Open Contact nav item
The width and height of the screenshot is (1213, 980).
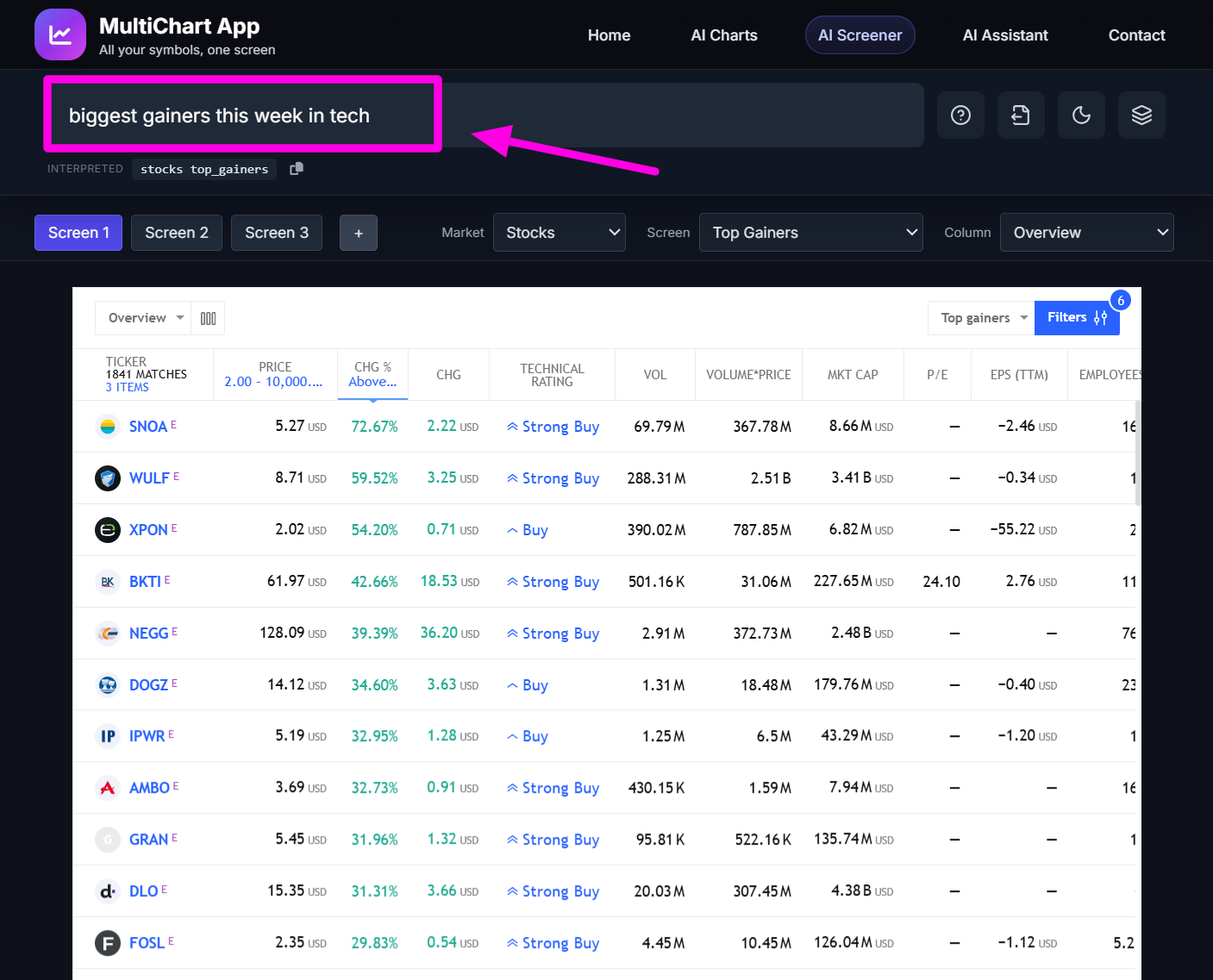pyautogui.click(x=1137, y=35)
